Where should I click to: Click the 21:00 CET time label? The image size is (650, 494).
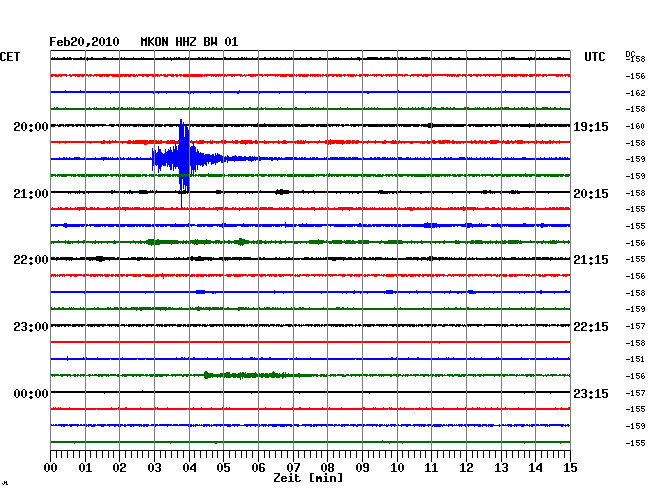coord(31,194)
